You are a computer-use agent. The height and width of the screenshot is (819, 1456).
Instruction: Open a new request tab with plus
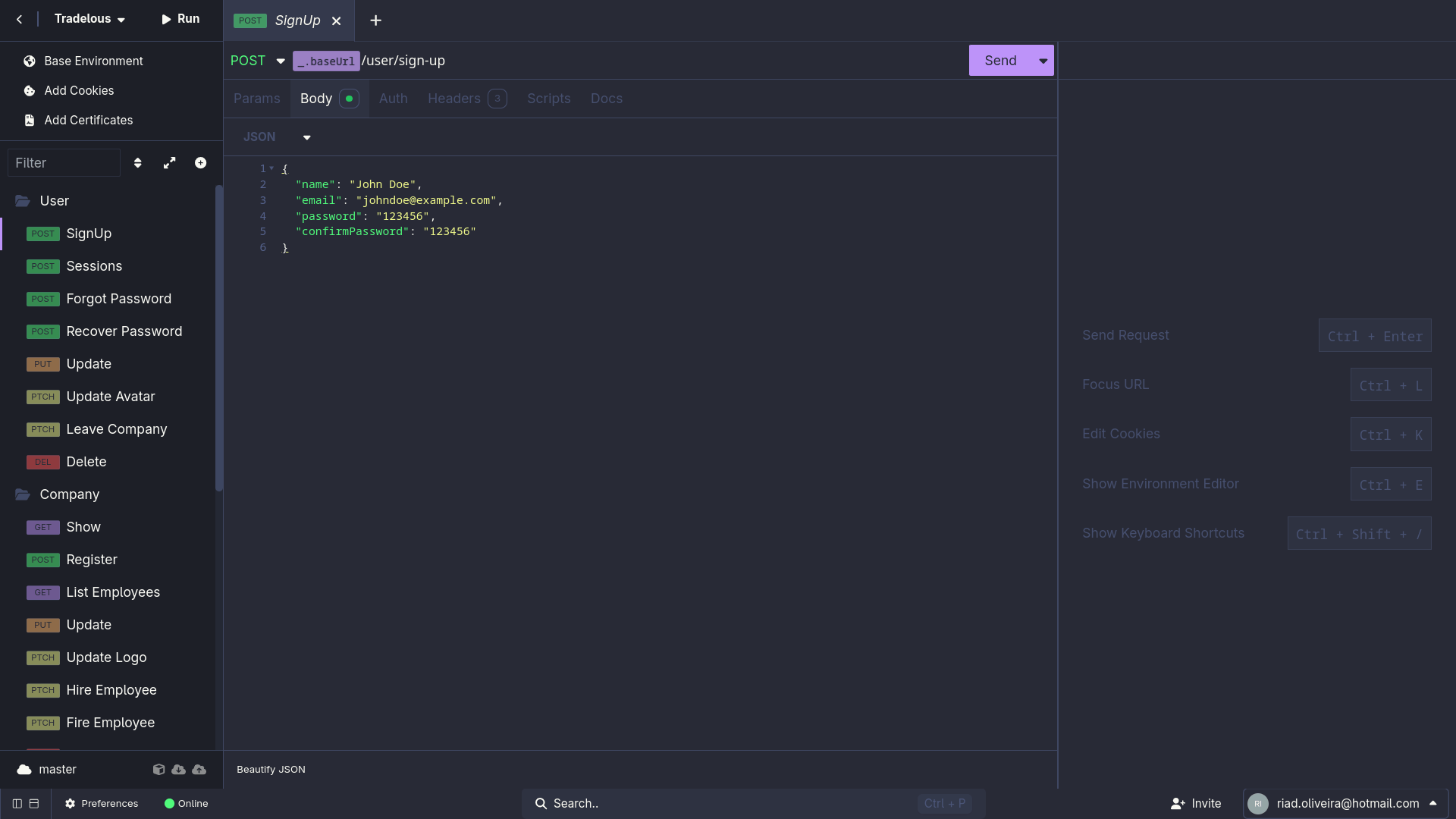(375, 20)
